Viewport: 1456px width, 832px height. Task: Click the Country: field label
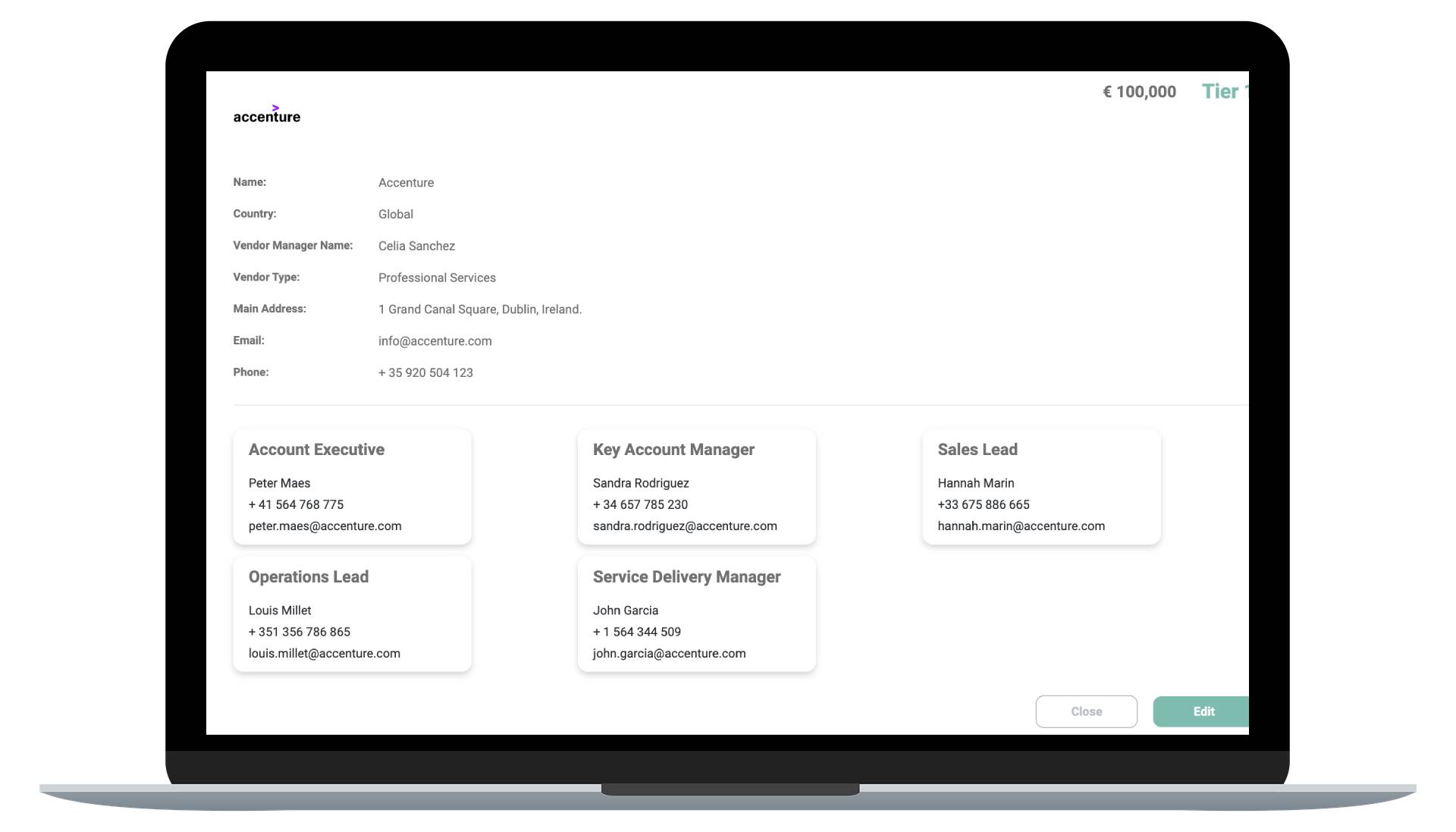(x=255, y=214)
